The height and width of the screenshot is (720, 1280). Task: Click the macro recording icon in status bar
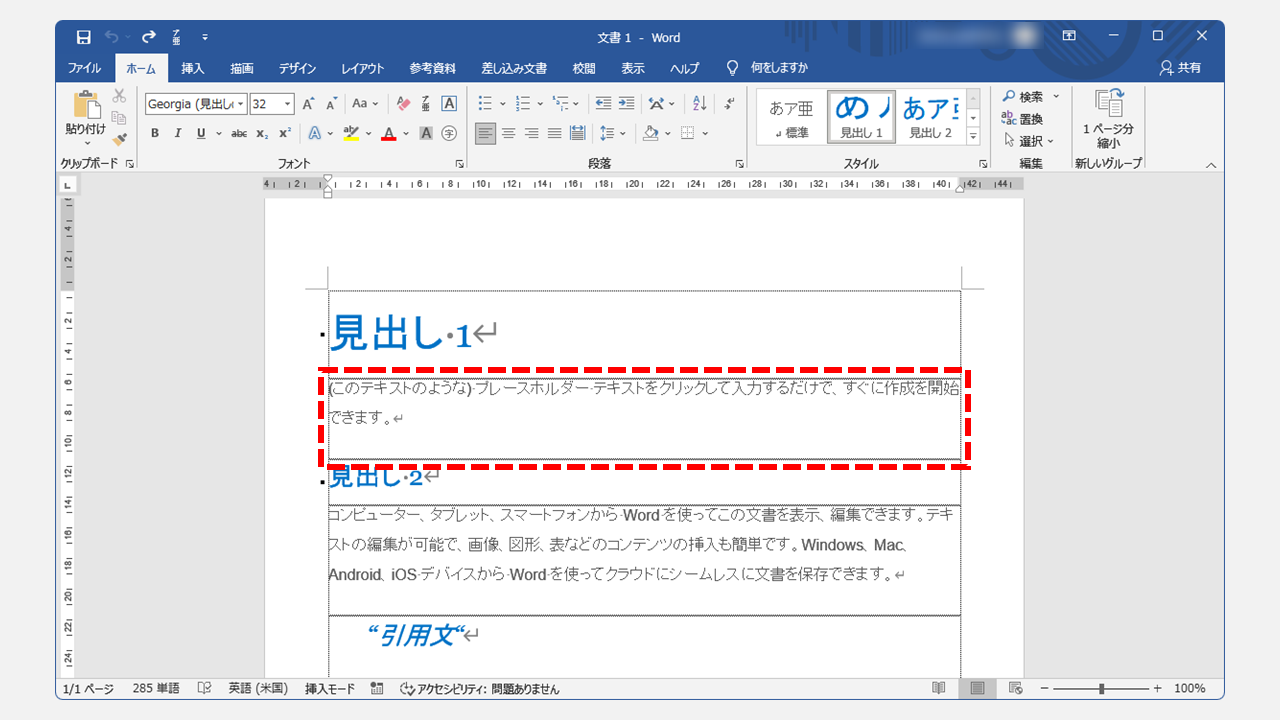pos(377,688)
